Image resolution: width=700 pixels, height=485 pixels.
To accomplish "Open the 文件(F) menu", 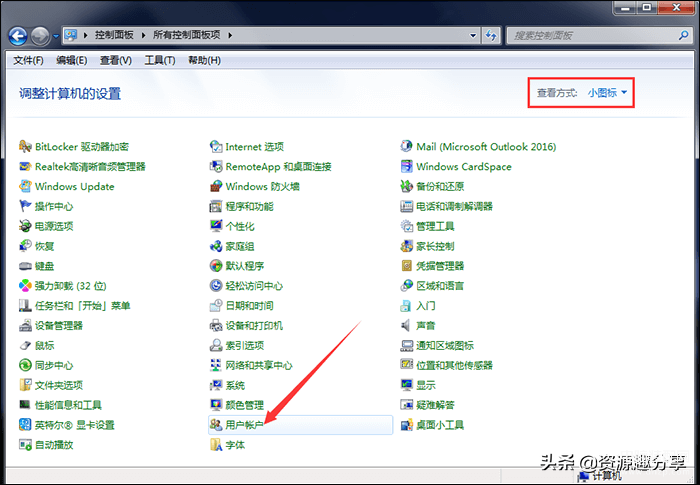I will [28, 60].
